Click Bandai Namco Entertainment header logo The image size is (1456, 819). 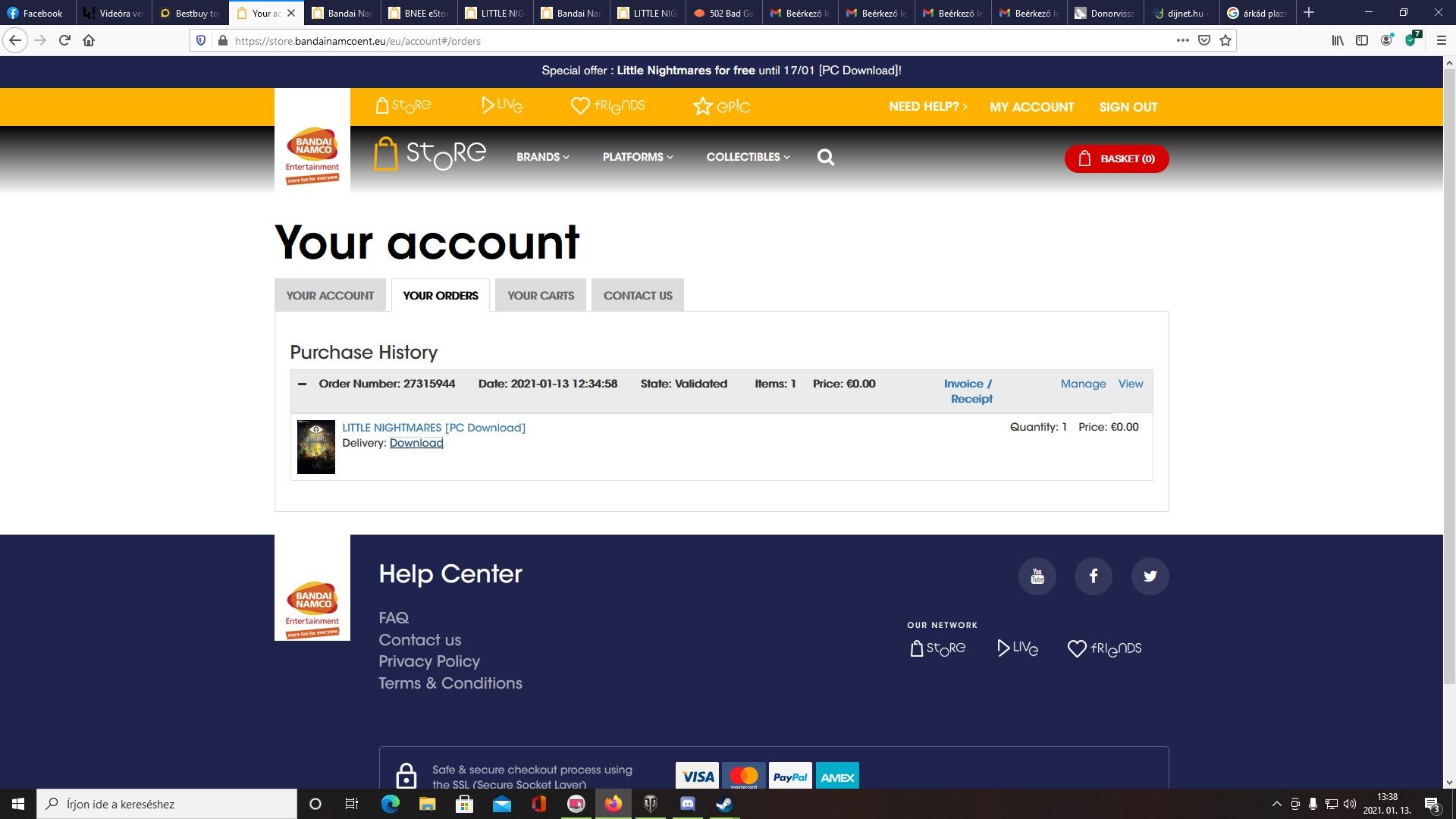pyautogui.click(x=312, y=155)
